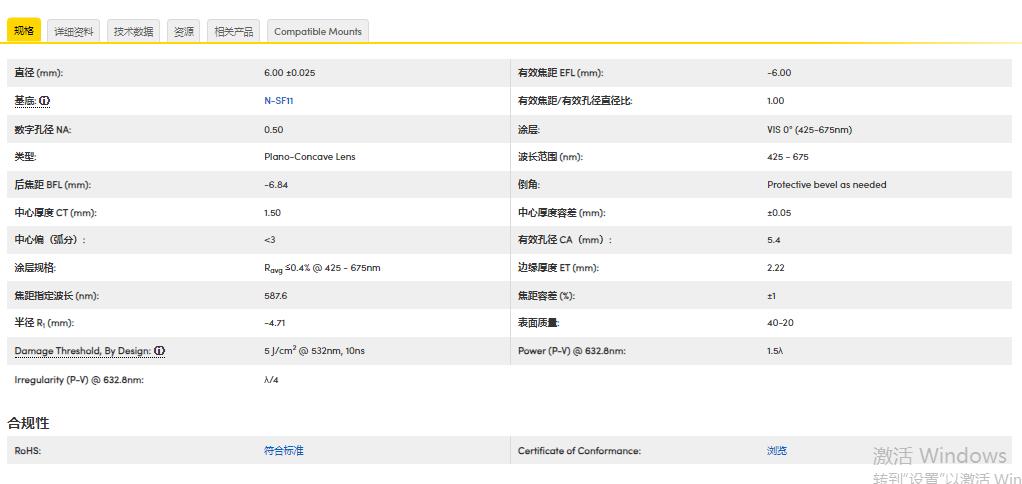Open the N-SF11 substrate link
This screenshot has width=1022, height=484.
click(278, 101)
